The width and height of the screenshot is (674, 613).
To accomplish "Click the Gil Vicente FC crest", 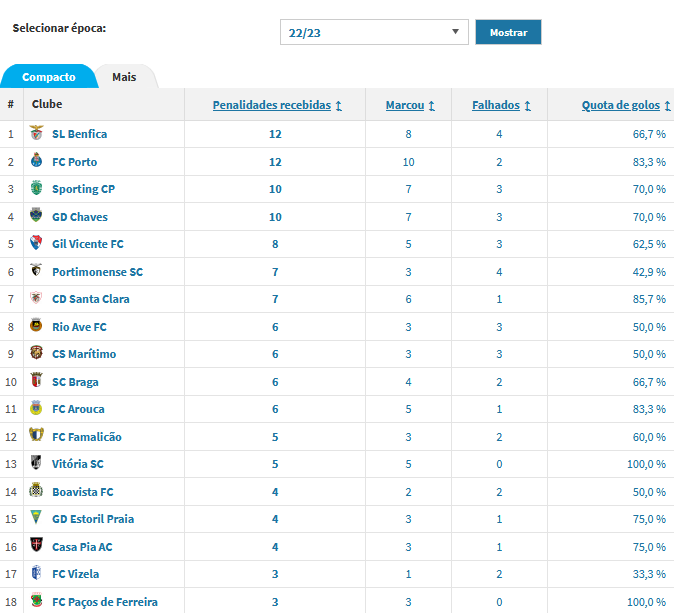I will pyautogui.click(x=36, y=242).
